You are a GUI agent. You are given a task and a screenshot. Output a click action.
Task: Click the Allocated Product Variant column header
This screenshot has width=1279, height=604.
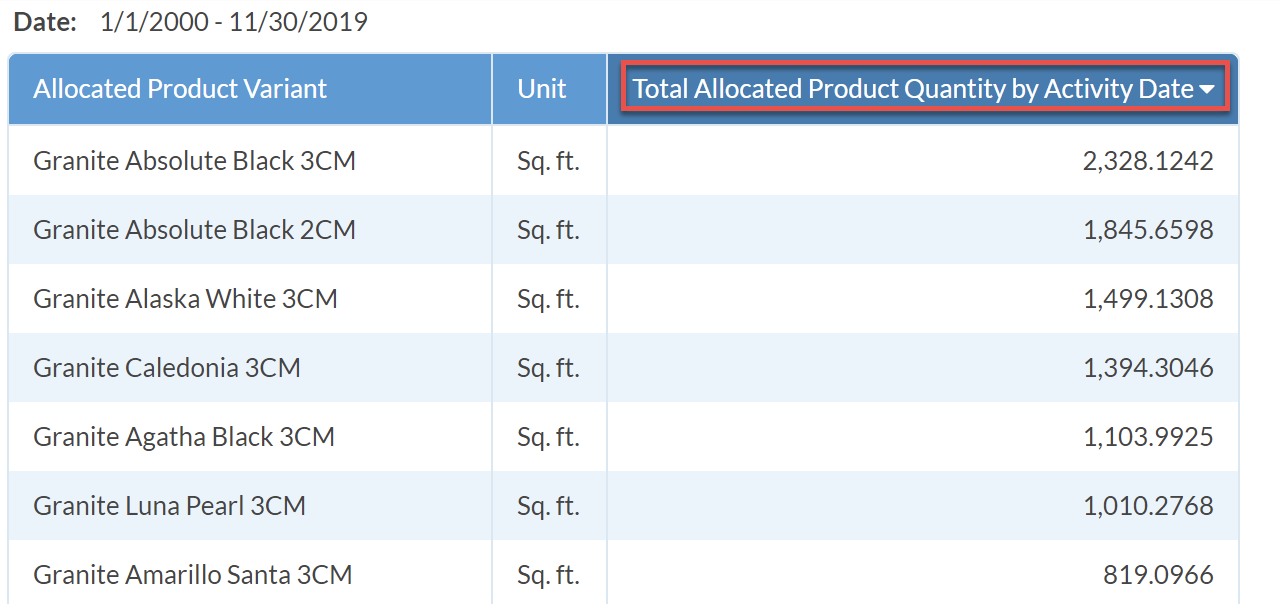point(180,89)
